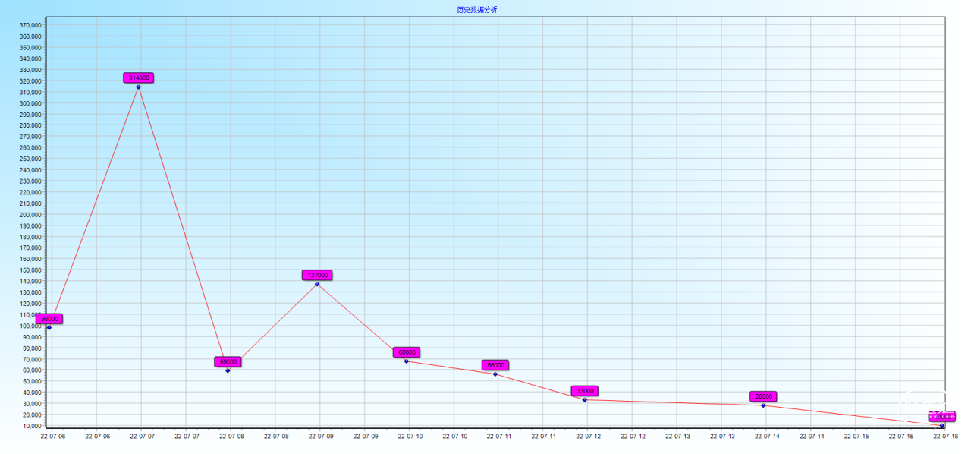Click the 28000 data label
972x454 pixels.
763,397
